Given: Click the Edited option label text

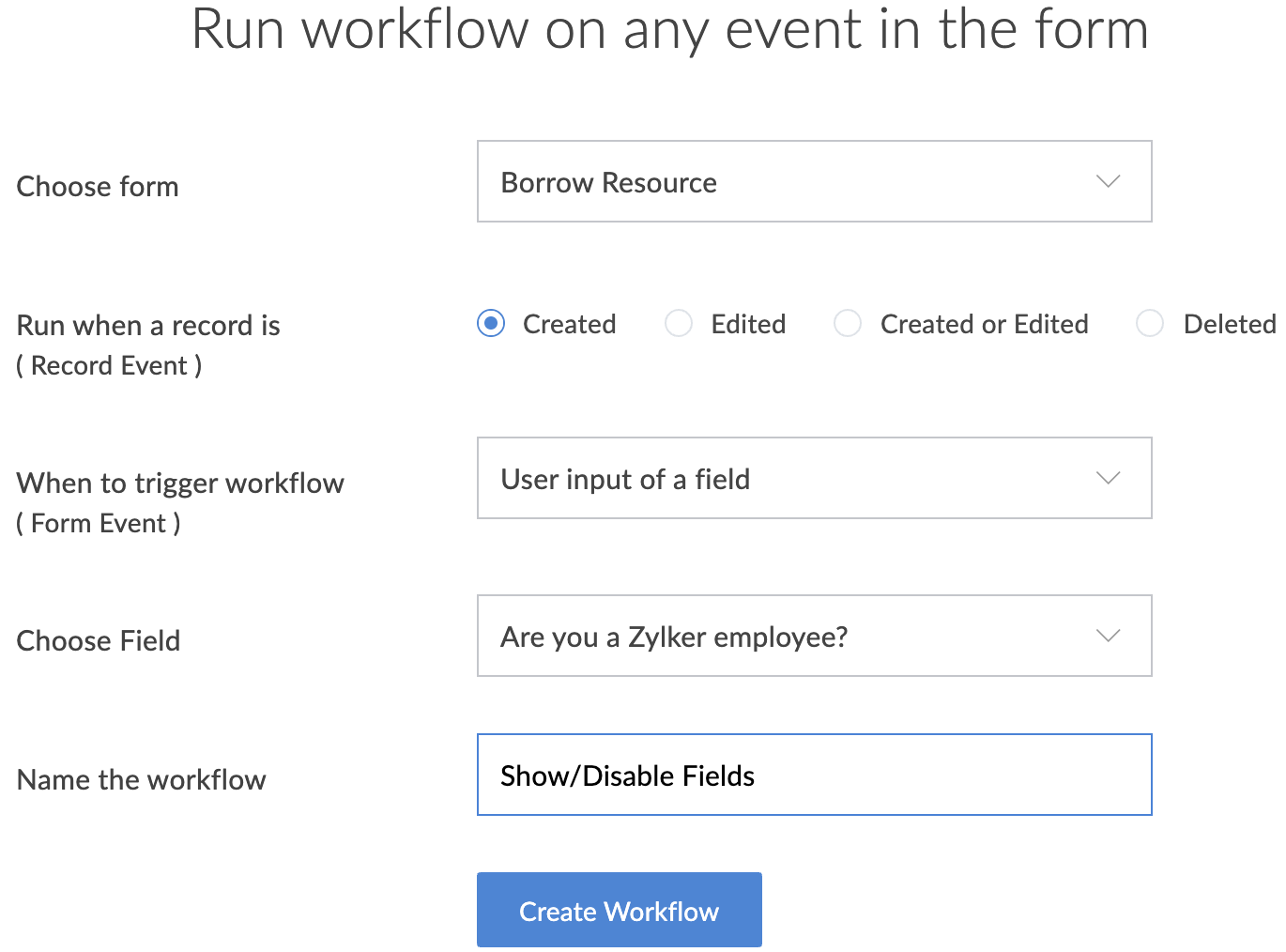Looking at the screenshot, I should (748, 324).
